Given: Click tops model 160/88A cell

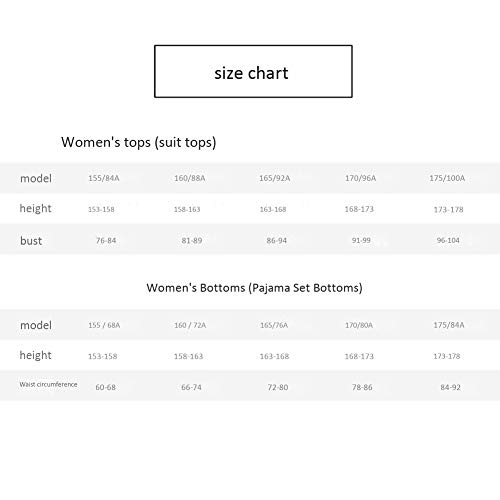Looking at the screenshot, I should [x=190, y=178].
